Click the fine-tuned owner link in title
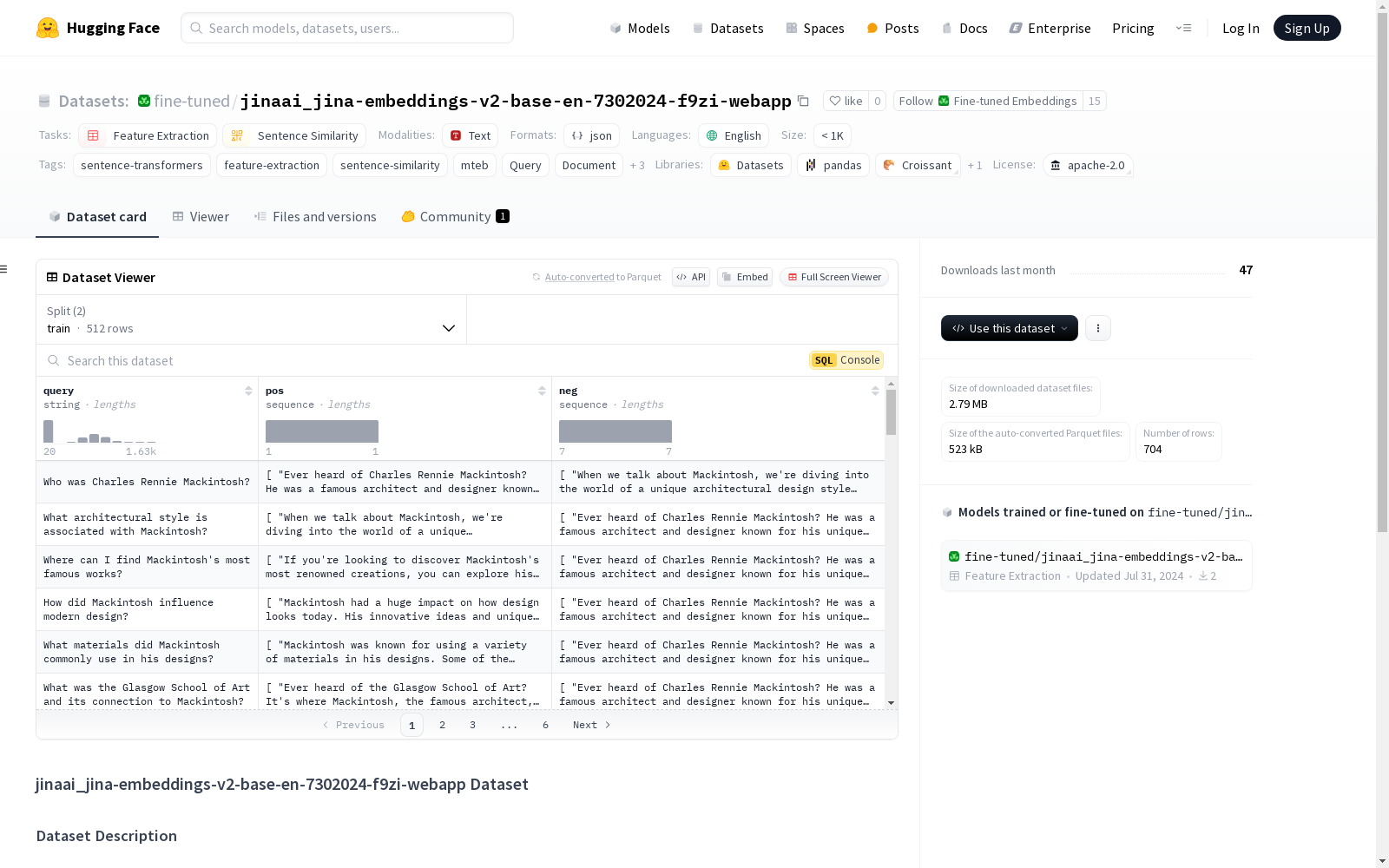 click(192, 101)
